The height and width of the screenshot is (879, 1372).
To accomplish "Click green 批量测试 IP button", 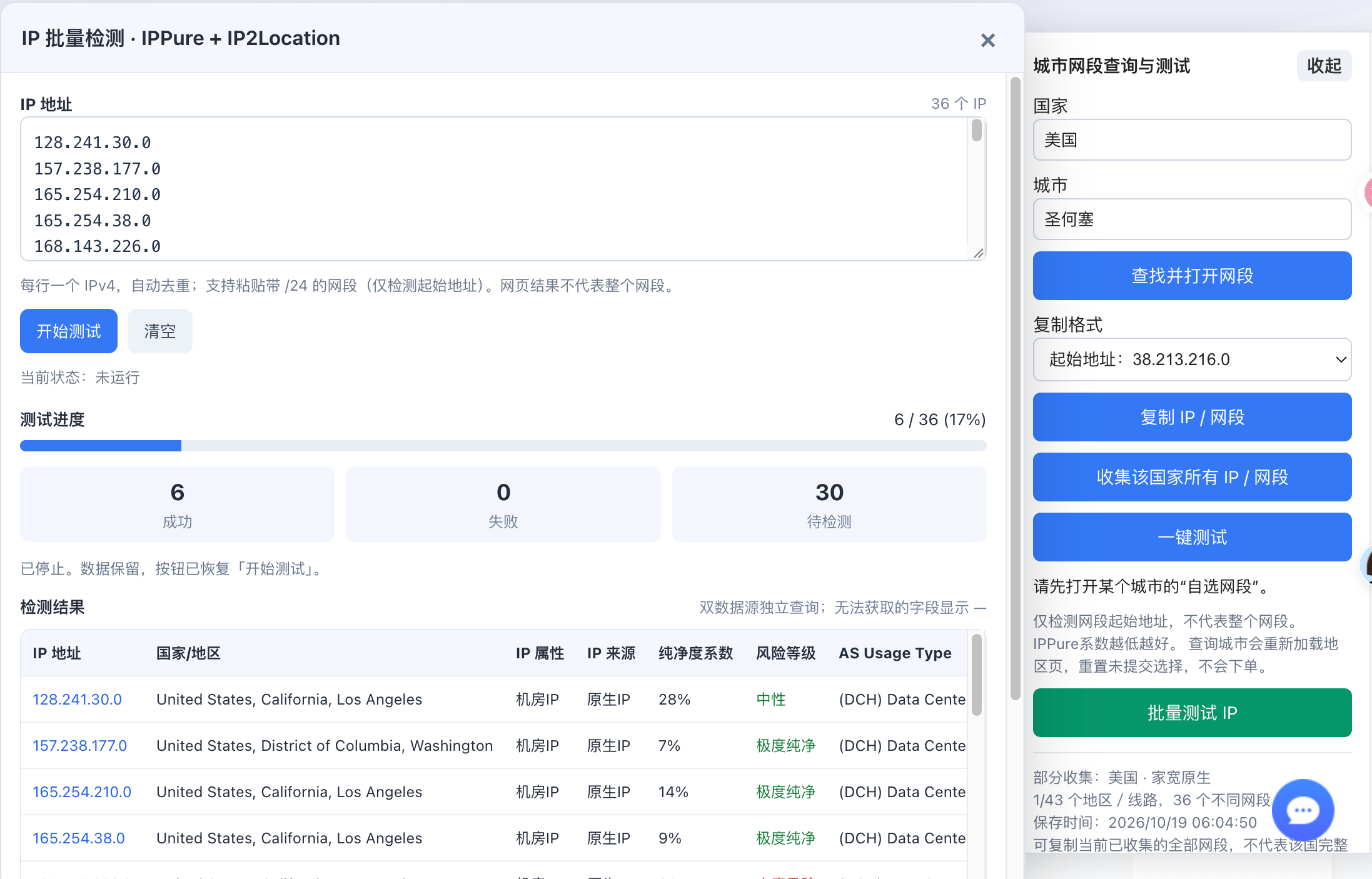I will (1192, 713).
